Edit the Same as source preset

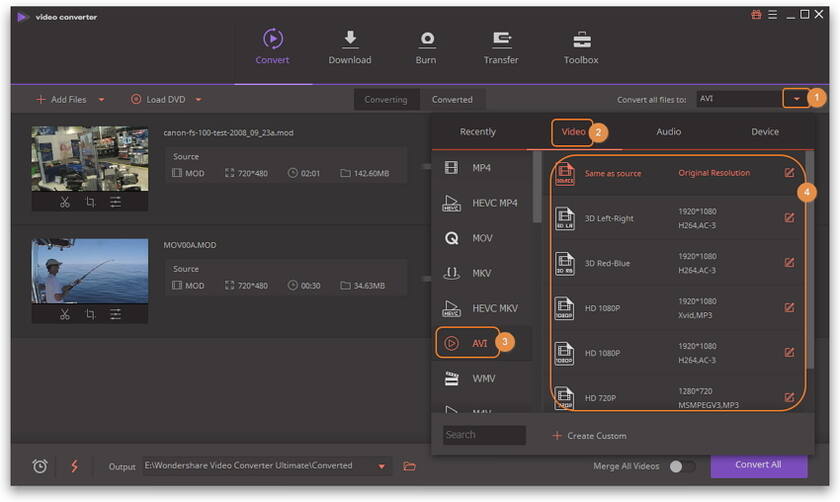pyautogui.click(x=789, y=173)
